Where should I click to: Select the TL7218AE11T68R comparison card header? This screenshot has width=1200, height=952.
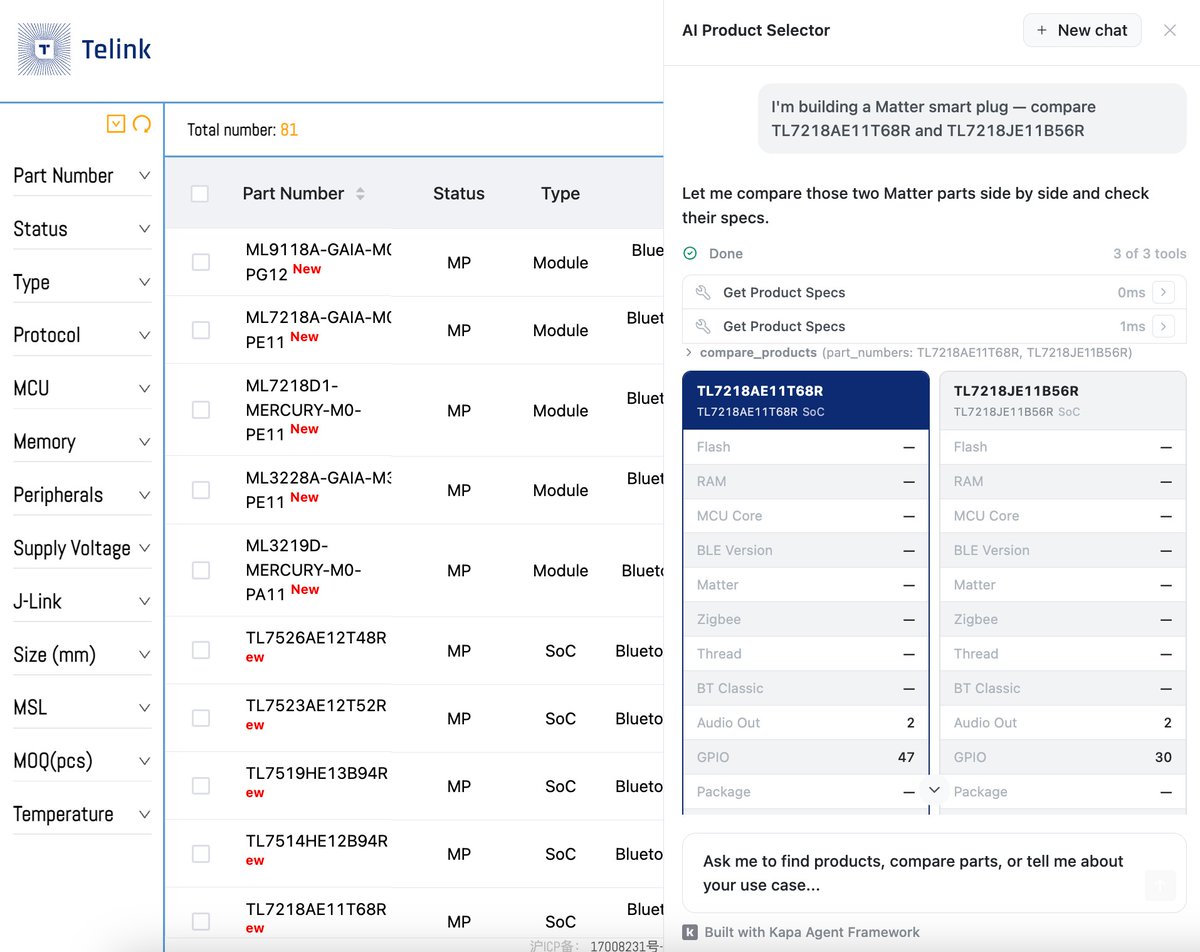pos(806,400)
